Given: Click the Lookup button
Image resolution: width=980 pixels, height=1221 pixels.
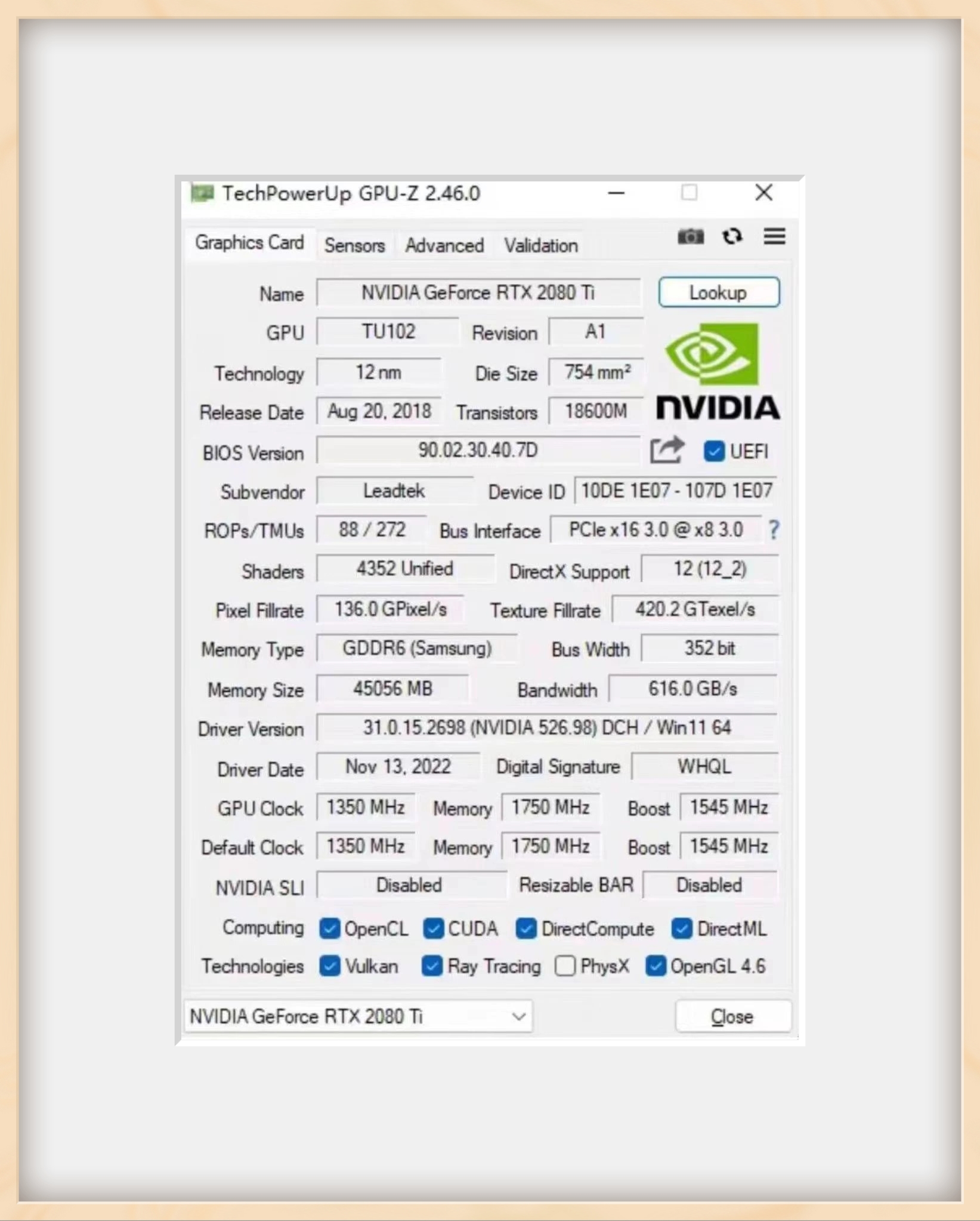Looking at the screenshot, I should 718,292.
